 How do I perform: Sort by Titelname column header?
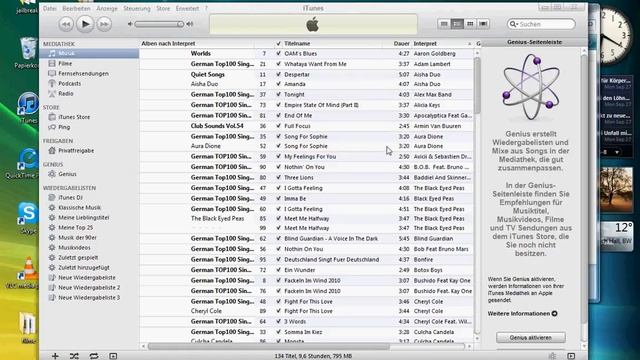pyautogui.click(x=332, y=43)
